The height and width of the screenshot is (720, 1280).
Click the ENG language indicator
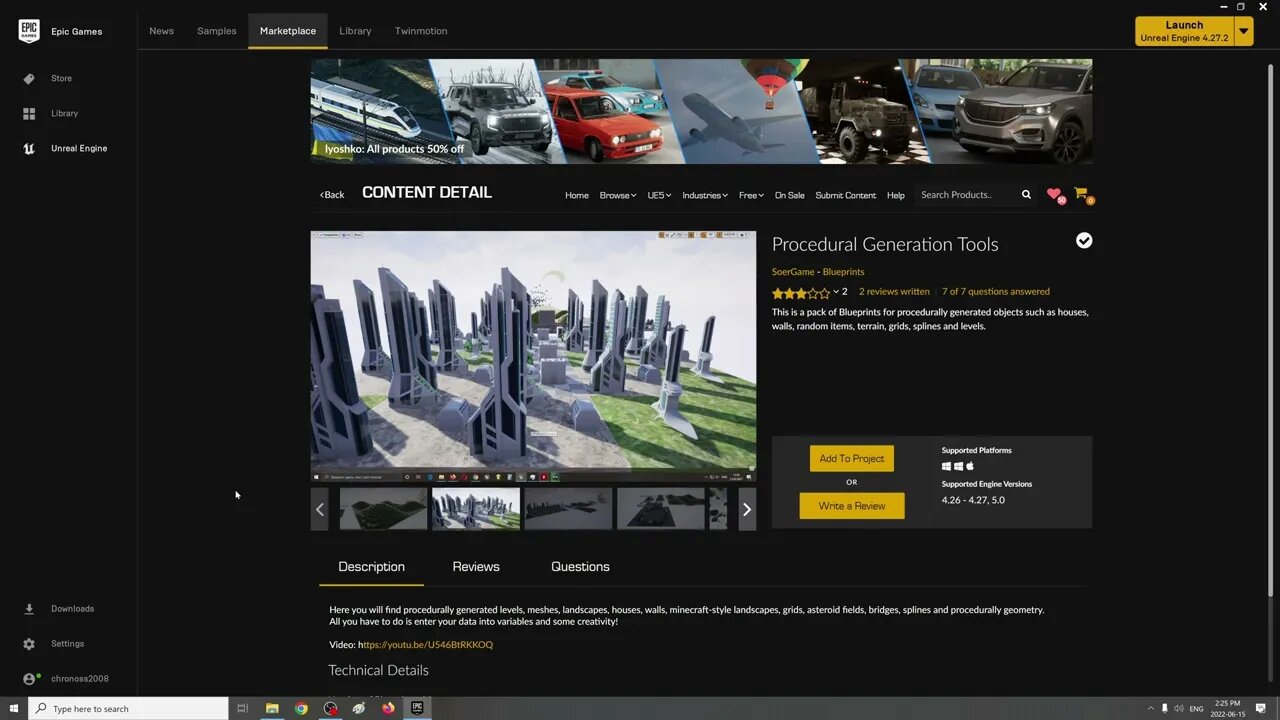coord(1196,708)
